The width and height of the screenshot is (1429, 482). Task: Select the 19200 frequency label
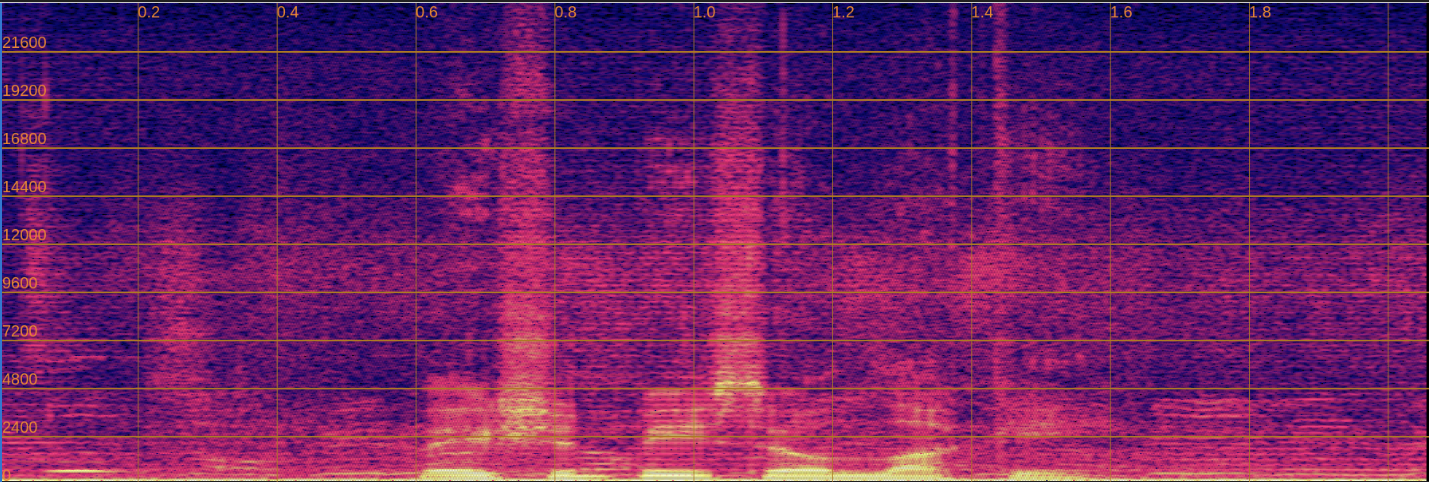click(x=25, y=91)
